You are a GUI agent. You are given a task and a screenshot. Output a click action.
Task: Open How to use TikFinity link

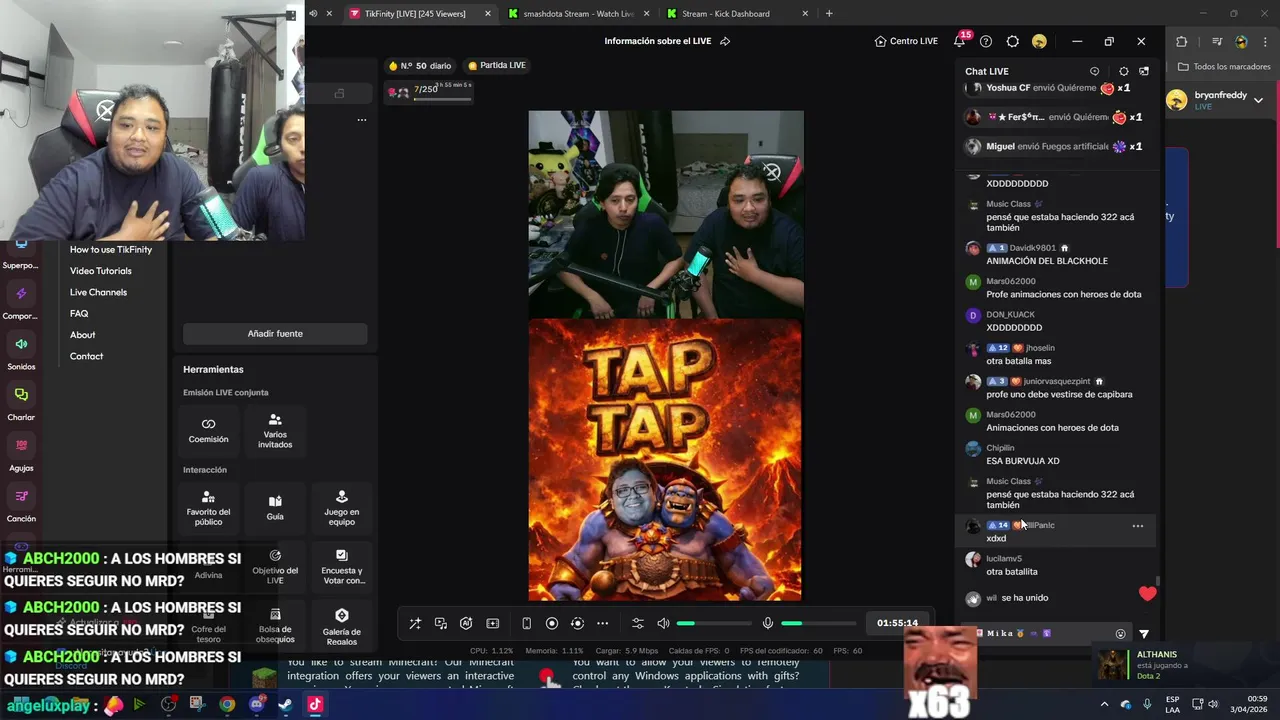pos(111,250)
